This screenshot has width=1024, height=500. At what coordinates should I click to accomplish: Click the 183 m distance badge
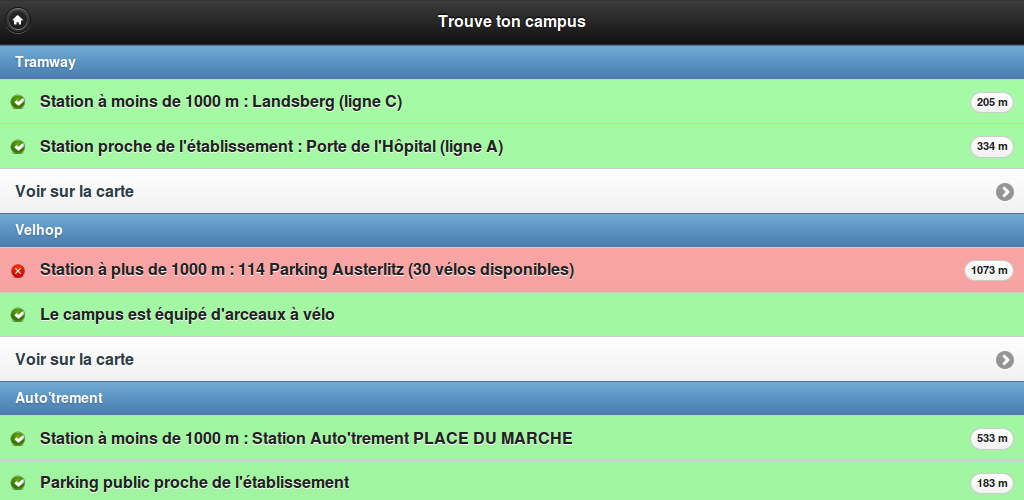click(991, 483)
